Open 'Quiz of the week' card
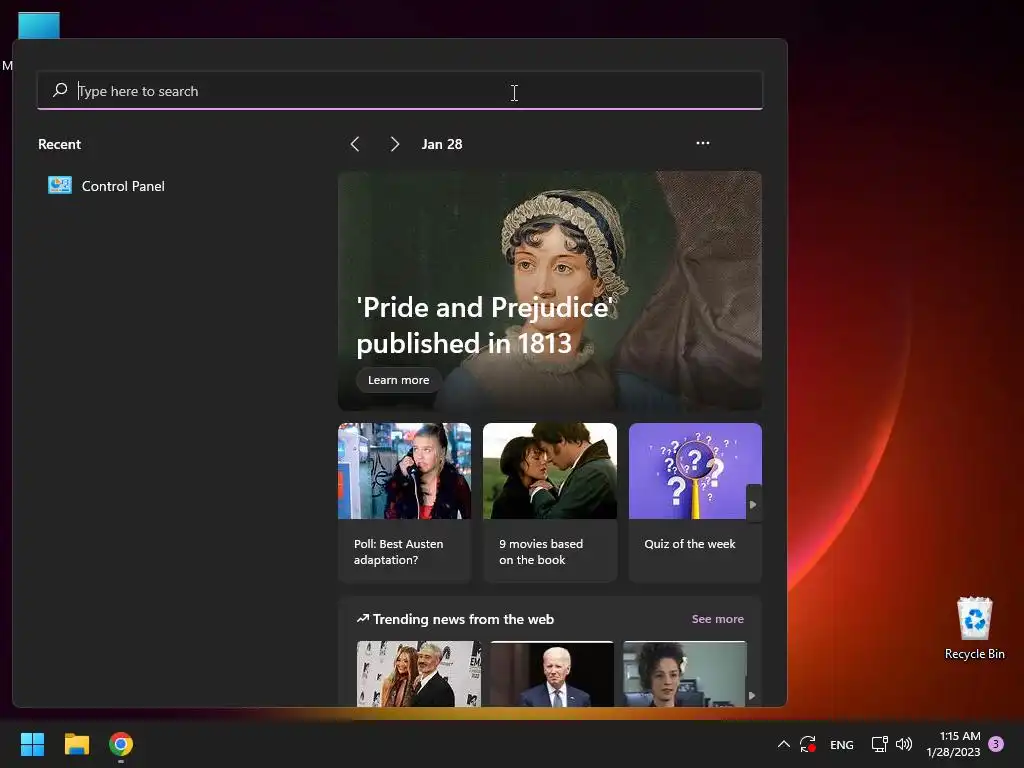The height and width of the screenshot is (768, 1024). (695, 502)
